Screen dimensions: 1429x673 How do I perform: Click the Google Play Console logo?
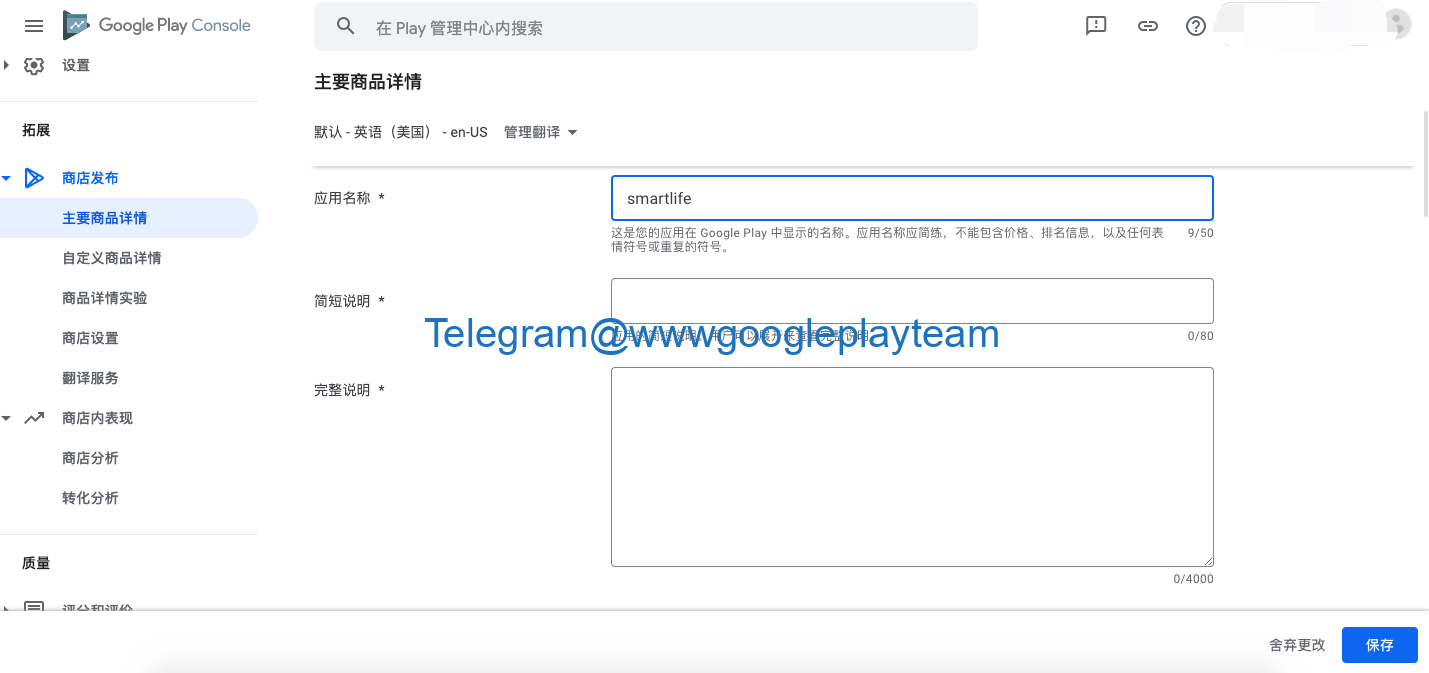[157, 26]
